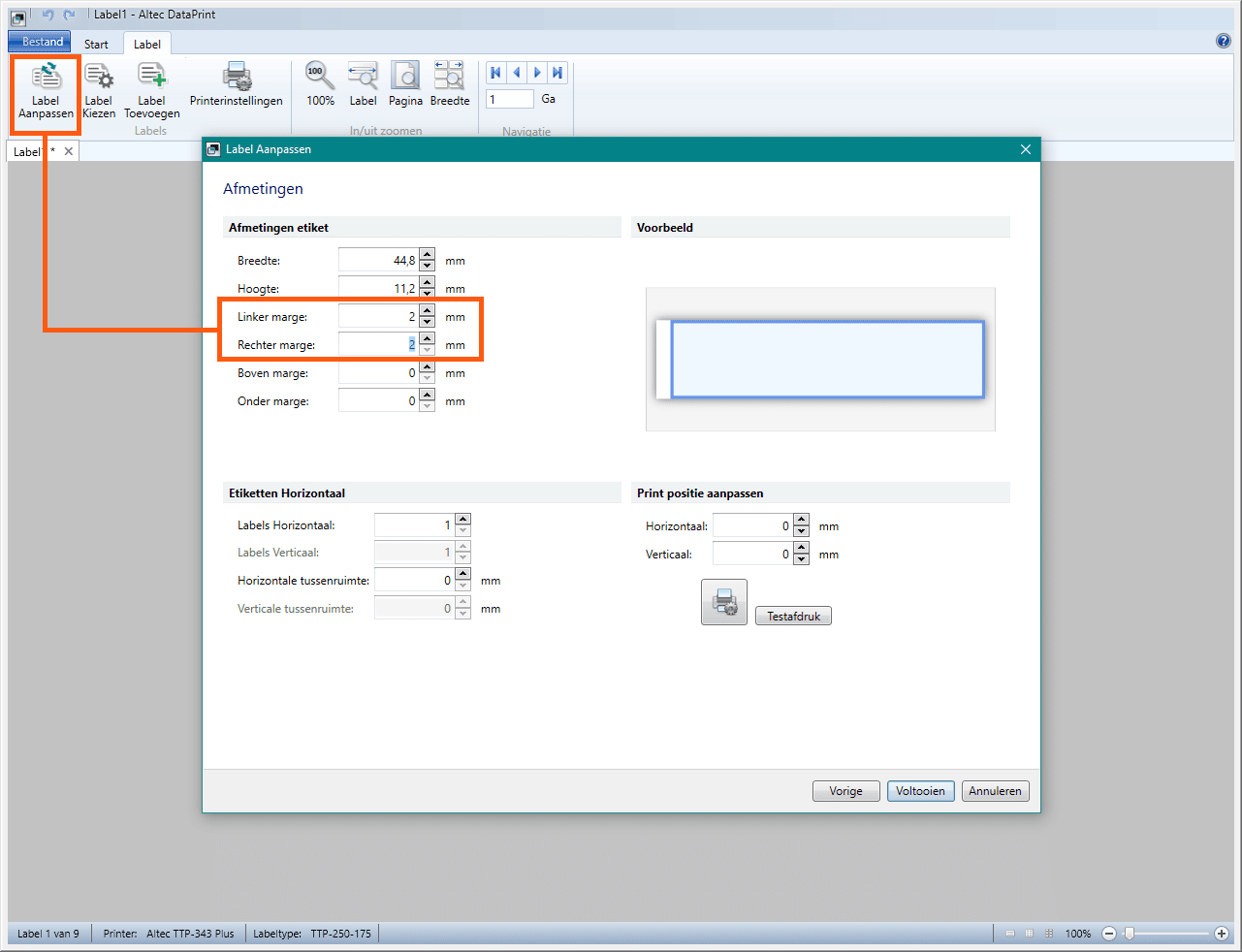Close the Label Aanpassen dialog
Screen dimensions: 1242x952
point(1026,149)
